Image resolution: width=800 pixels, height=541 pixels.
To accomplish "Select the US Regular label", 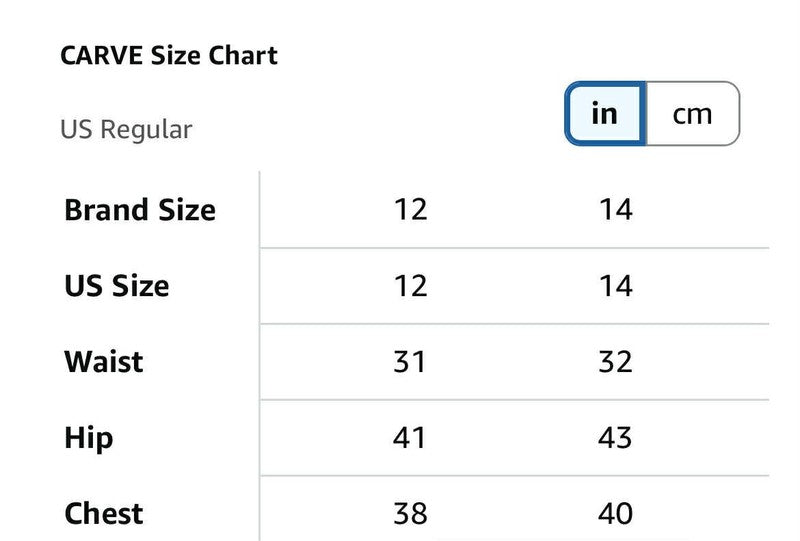I will (126, 130).
